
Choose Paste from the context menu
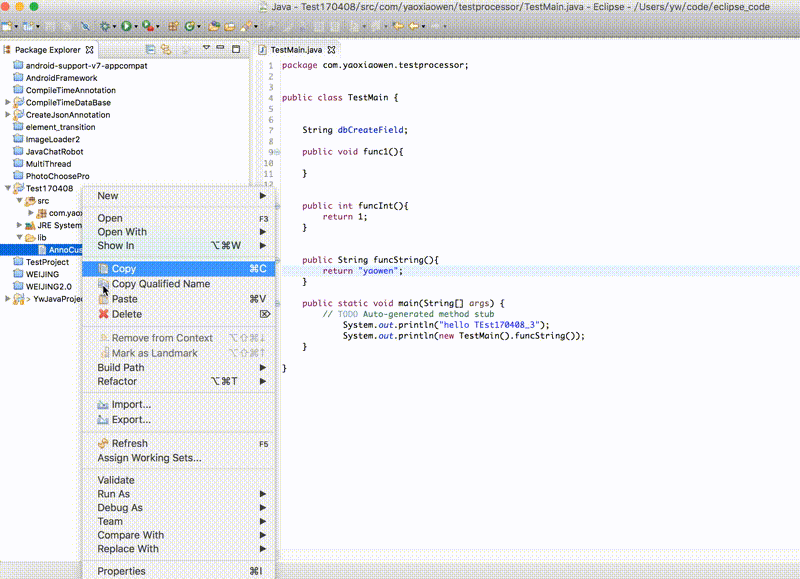(x=179, y=299)
